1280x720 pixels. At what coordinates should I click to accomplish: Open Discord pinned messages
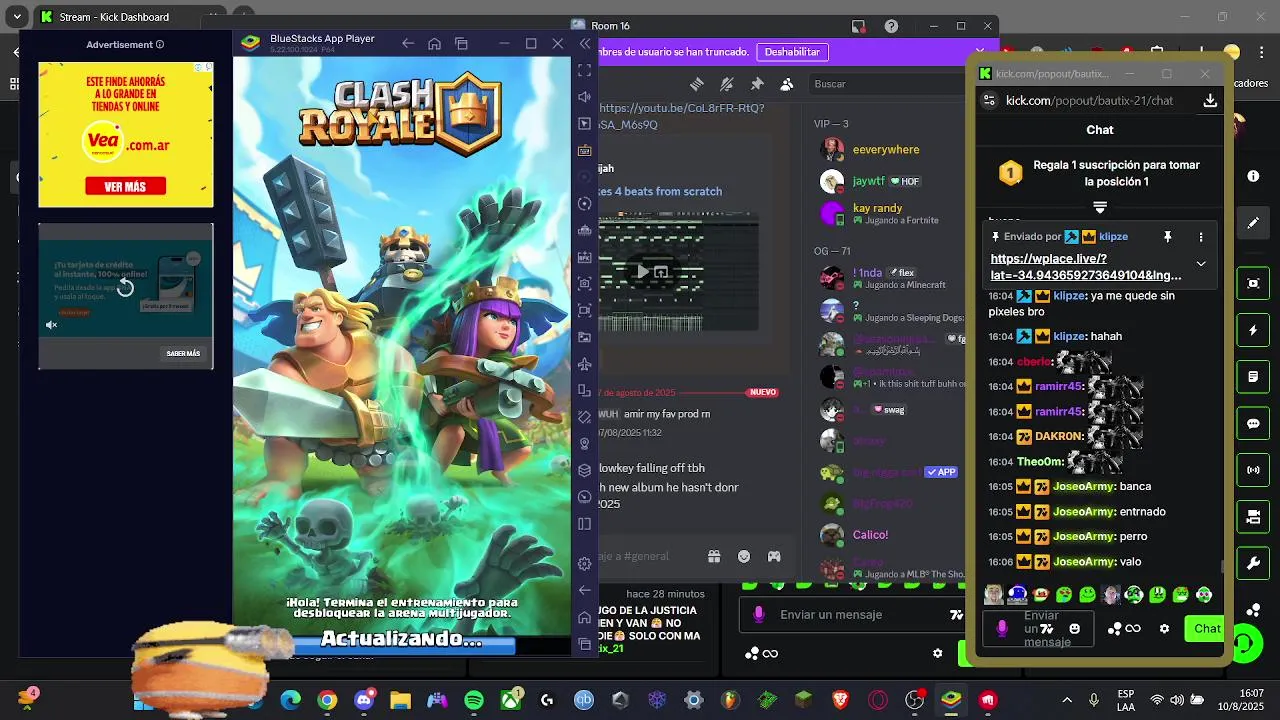pos(757,84)
